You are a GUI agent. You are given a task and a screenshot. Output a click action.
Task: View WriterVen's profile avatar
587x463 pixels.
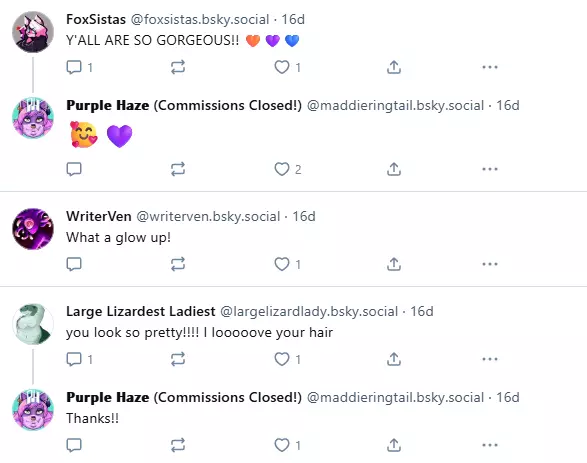coord(33,229)
